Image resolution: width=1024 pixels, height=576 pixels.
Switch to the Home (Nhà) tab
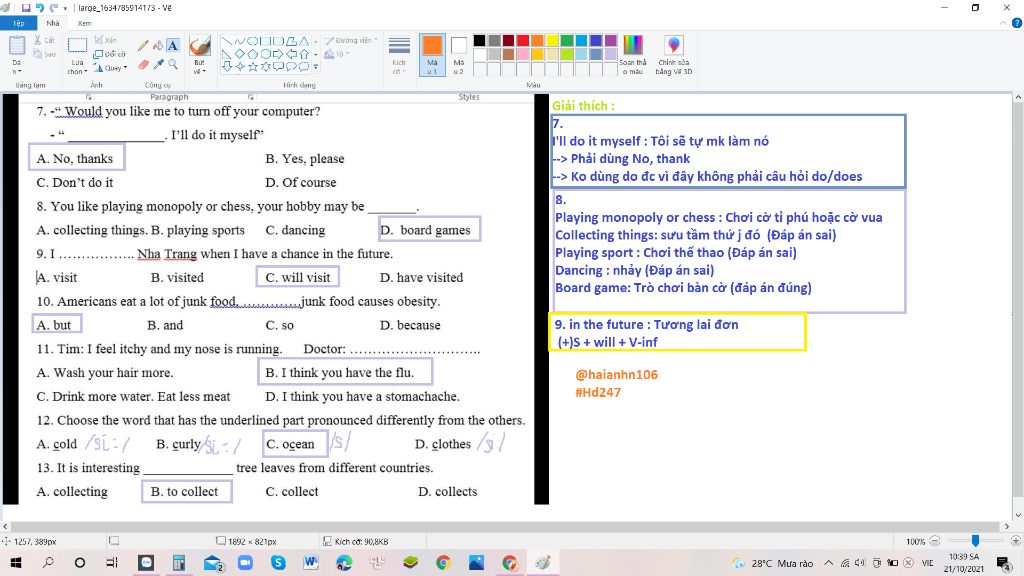(53, 23)
